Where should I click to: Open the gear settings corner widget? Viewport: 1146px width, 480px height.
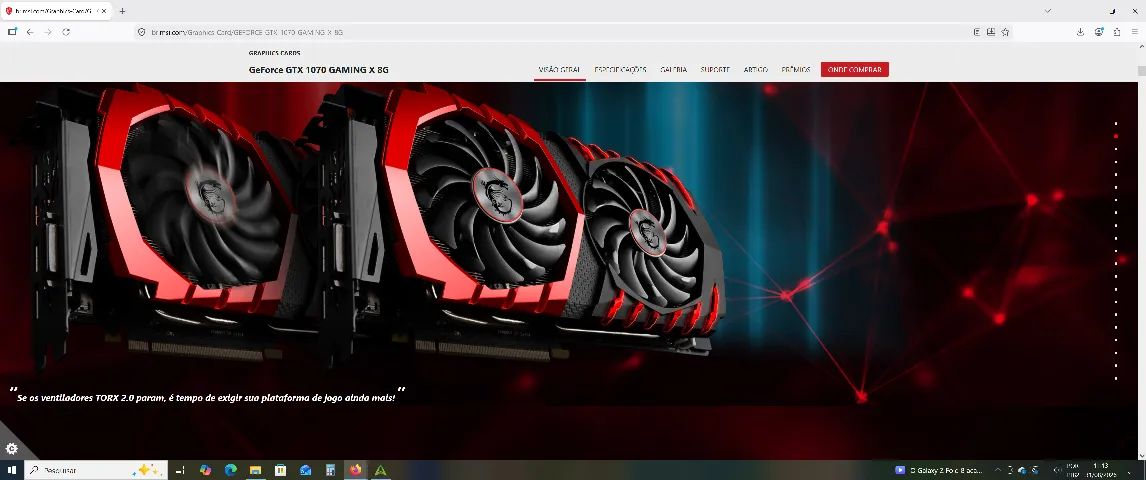click(x=11, y=449)
